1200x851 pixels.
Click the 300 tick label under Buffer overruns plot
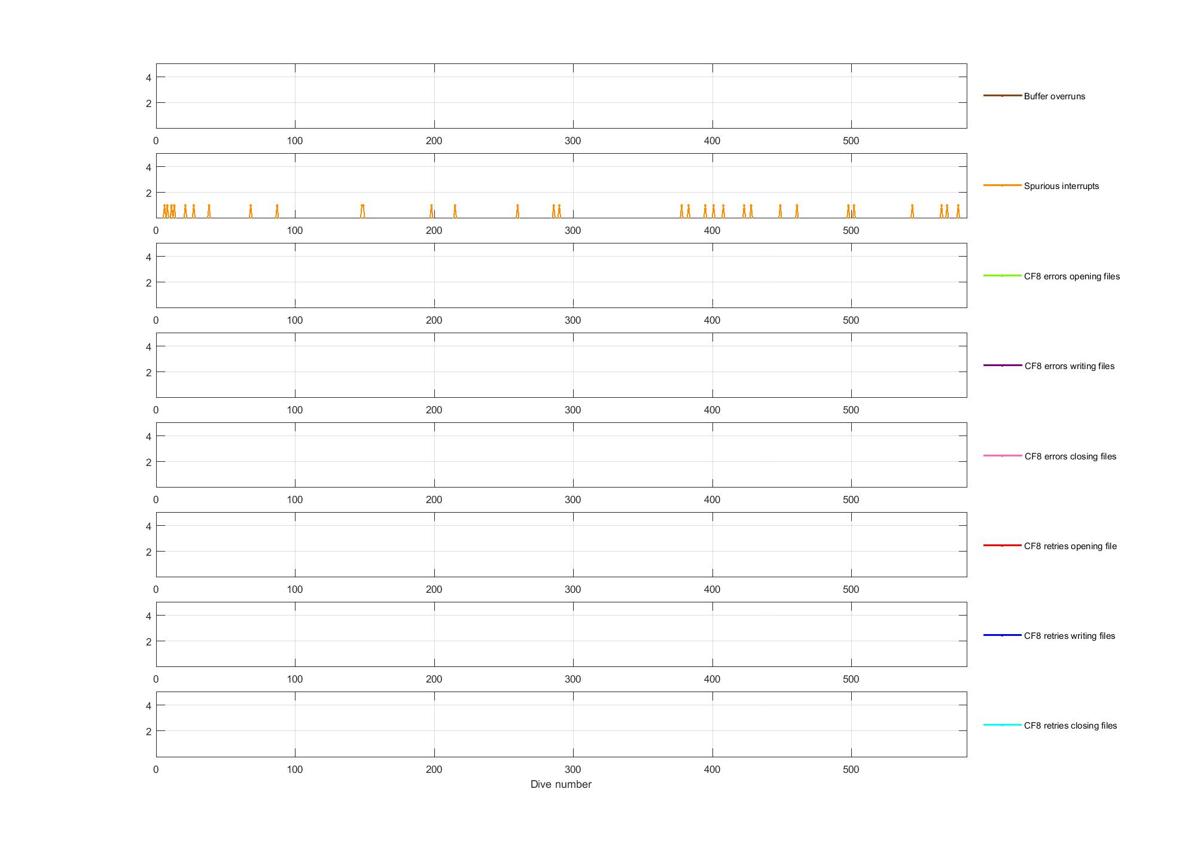[573, 141]
